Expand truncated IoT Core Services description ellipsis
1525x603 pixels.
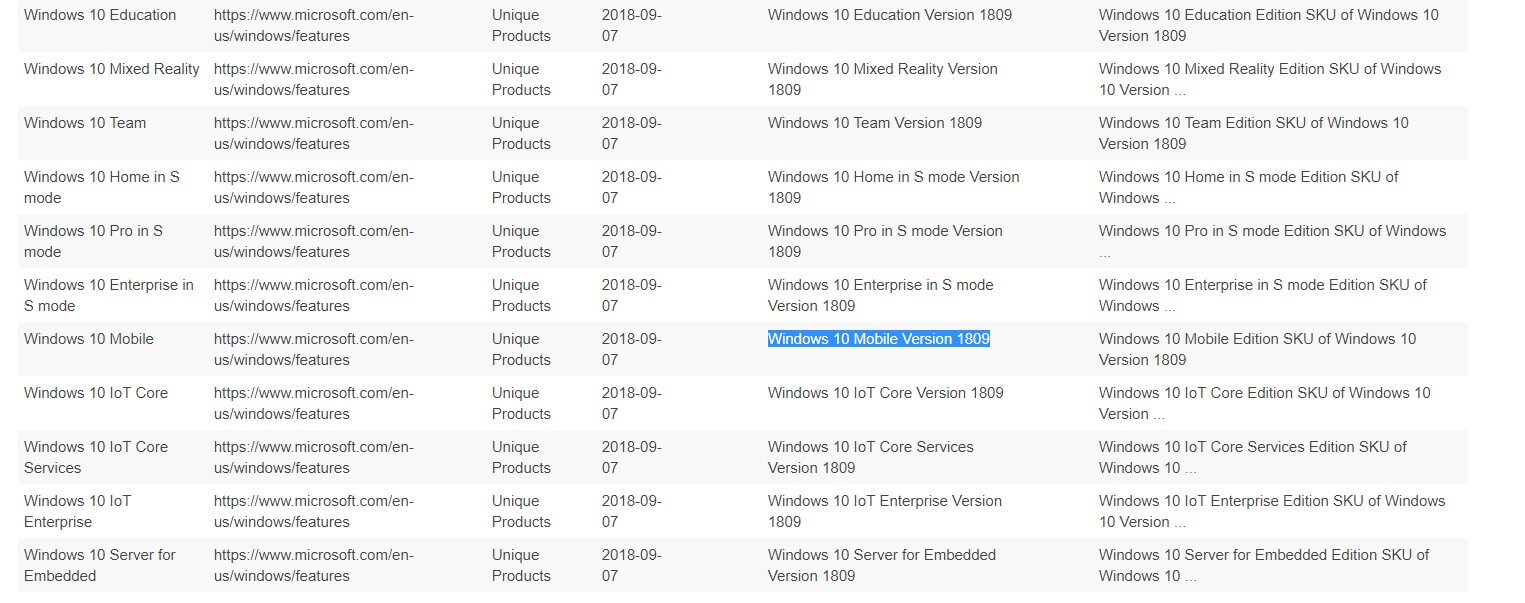(x=1191, y=468)
